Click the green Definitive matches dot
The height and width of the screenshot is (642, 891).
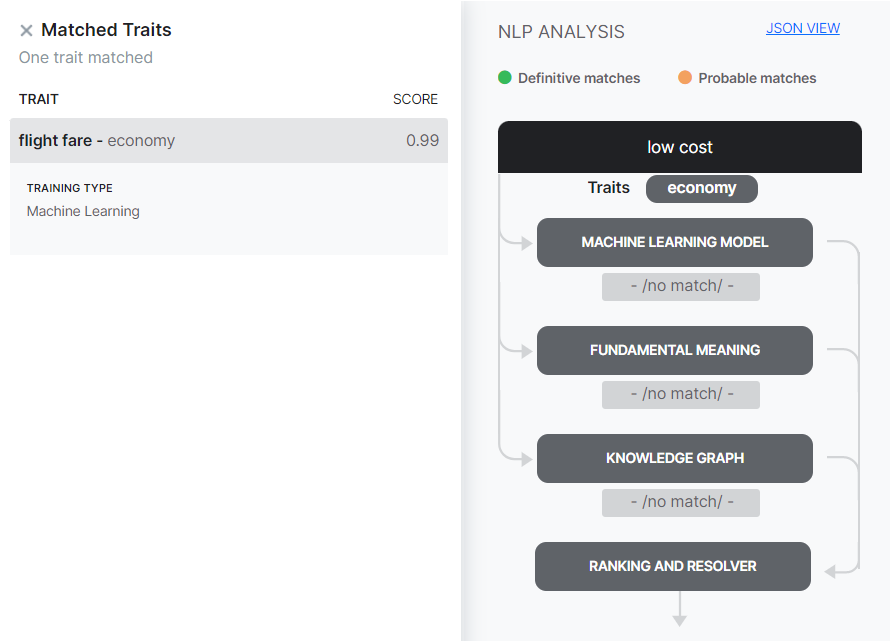point(505,78)
